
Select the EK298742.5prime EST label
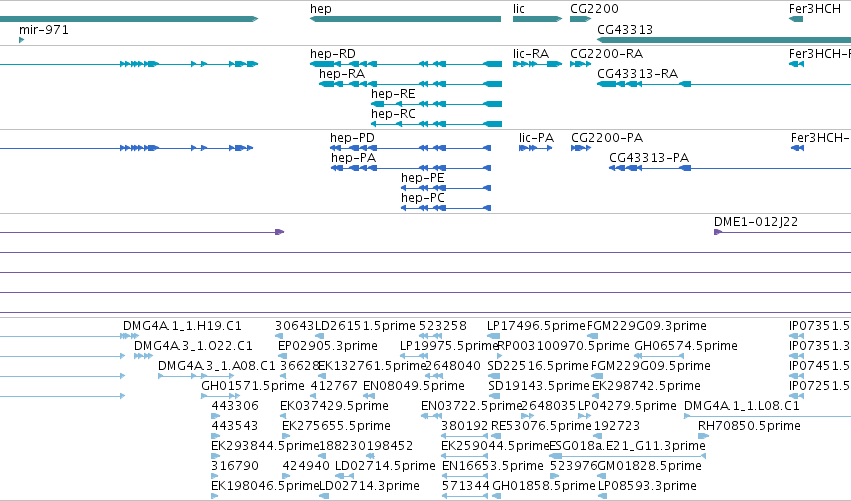646,386
